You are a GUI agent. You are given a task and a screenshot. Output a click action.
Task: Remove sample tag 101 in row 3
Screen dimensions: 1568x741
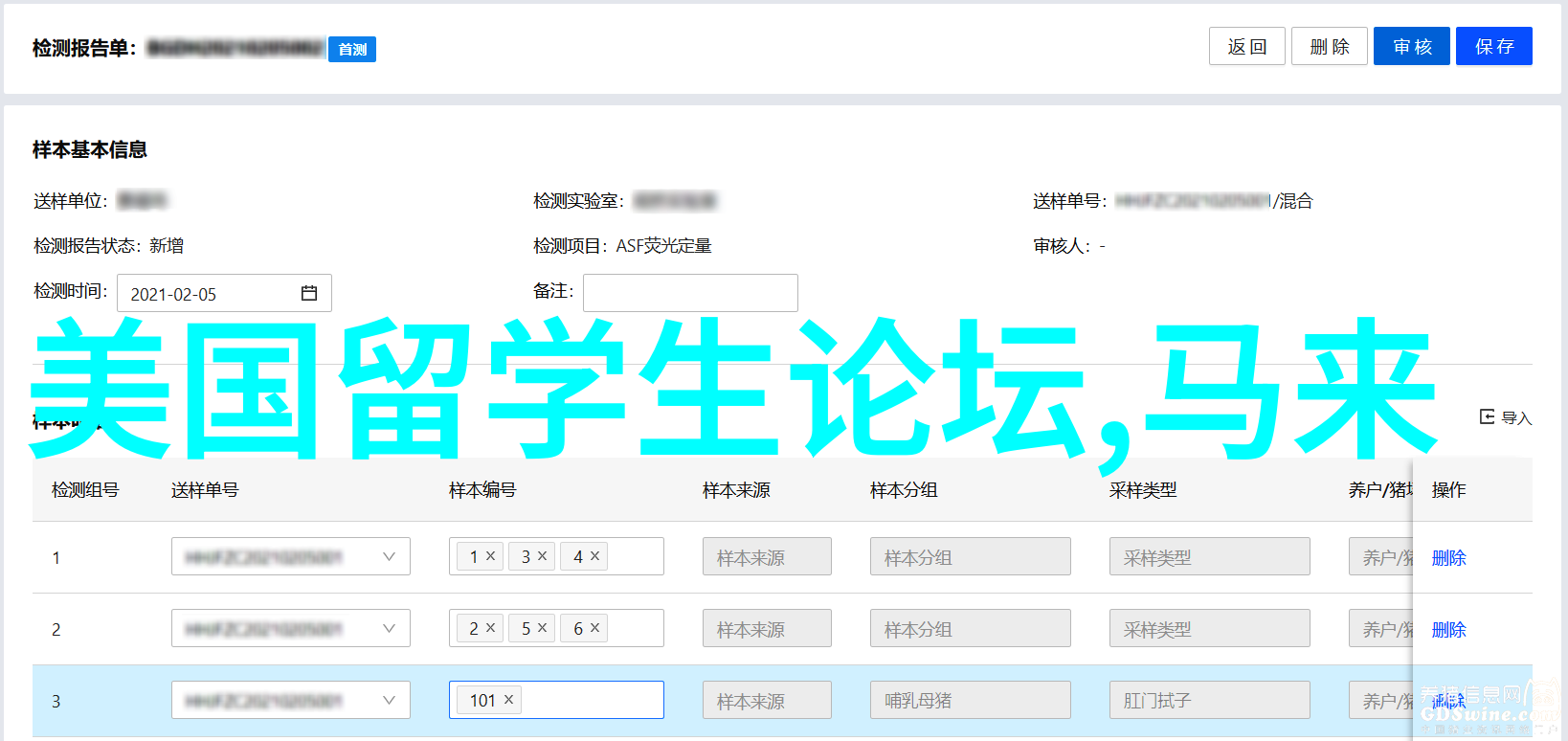(x=508, y=699)
